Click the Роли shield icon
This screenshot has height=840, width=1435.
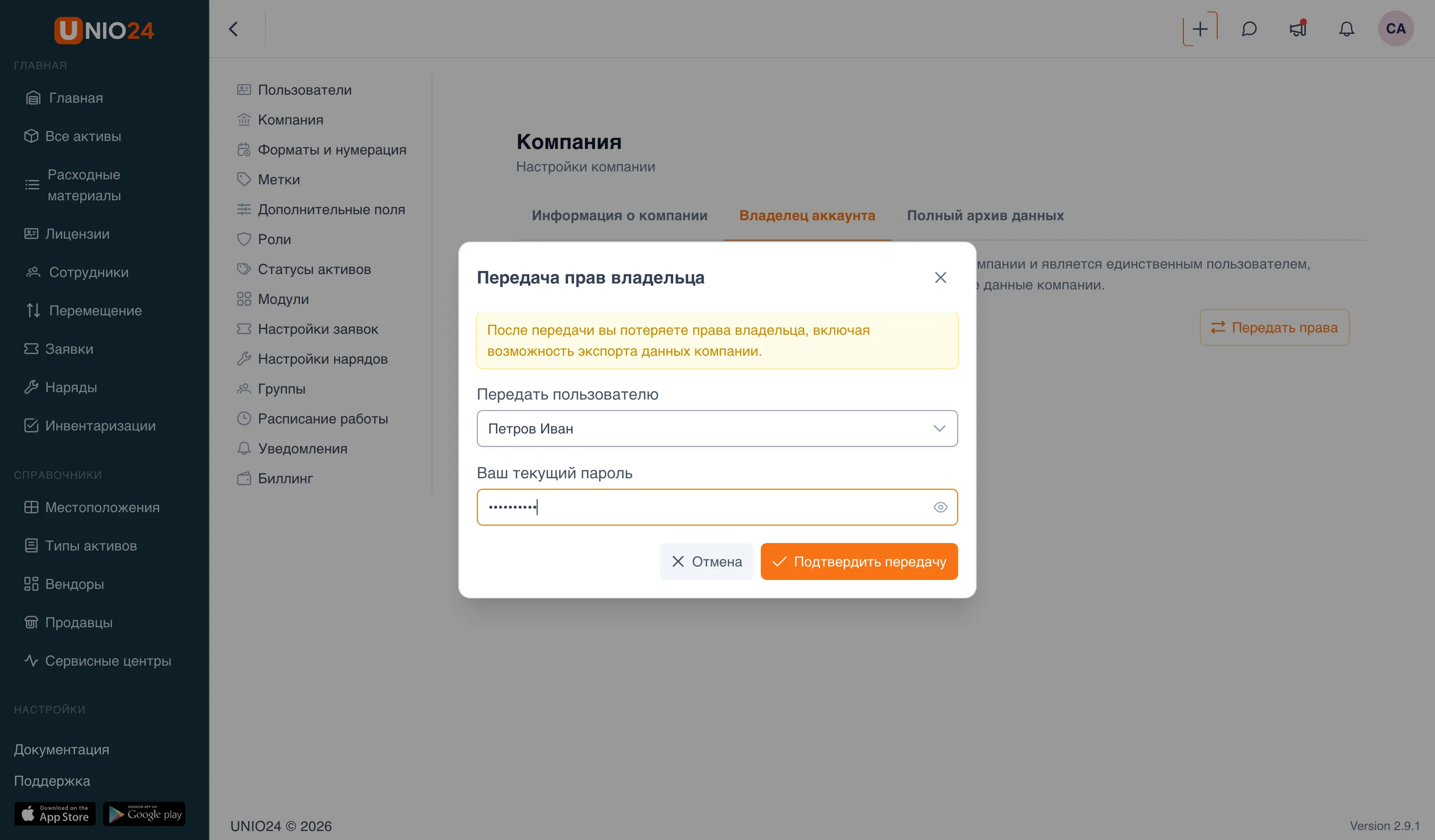pos(244,239)
